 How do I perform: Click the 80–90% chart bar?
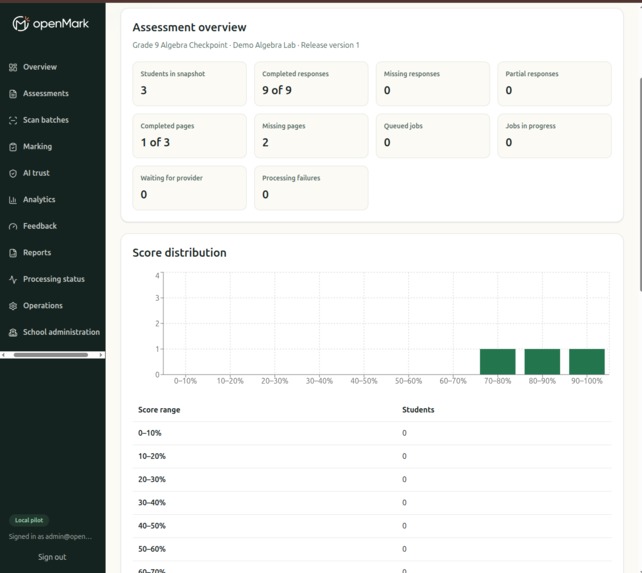click(x=542, y=362)
